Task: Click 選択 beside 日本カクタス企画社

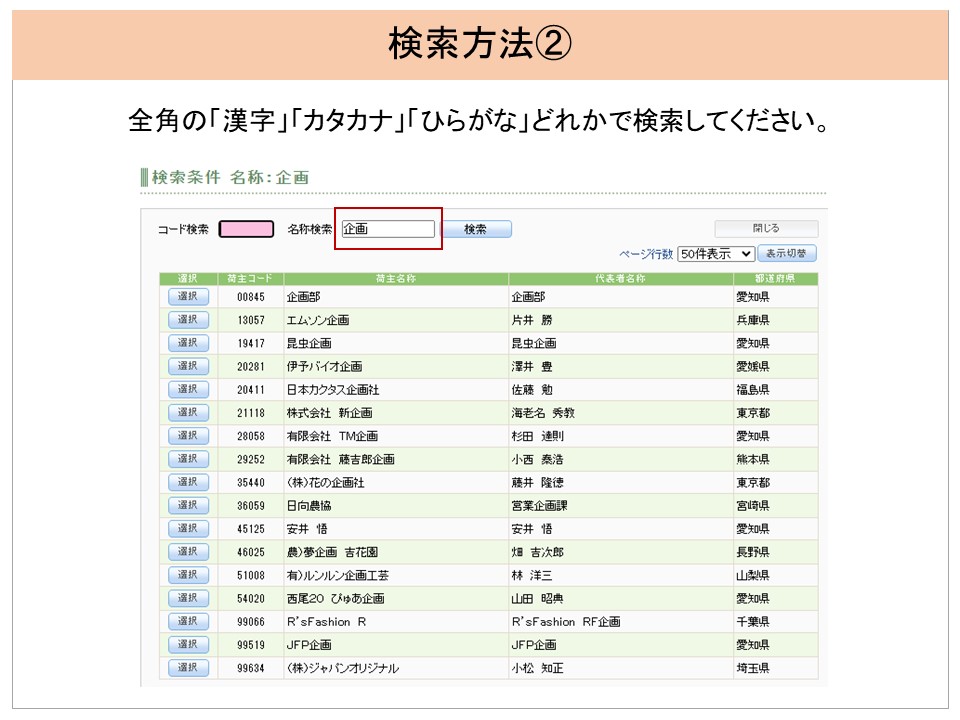Action: tap(187, 389)
